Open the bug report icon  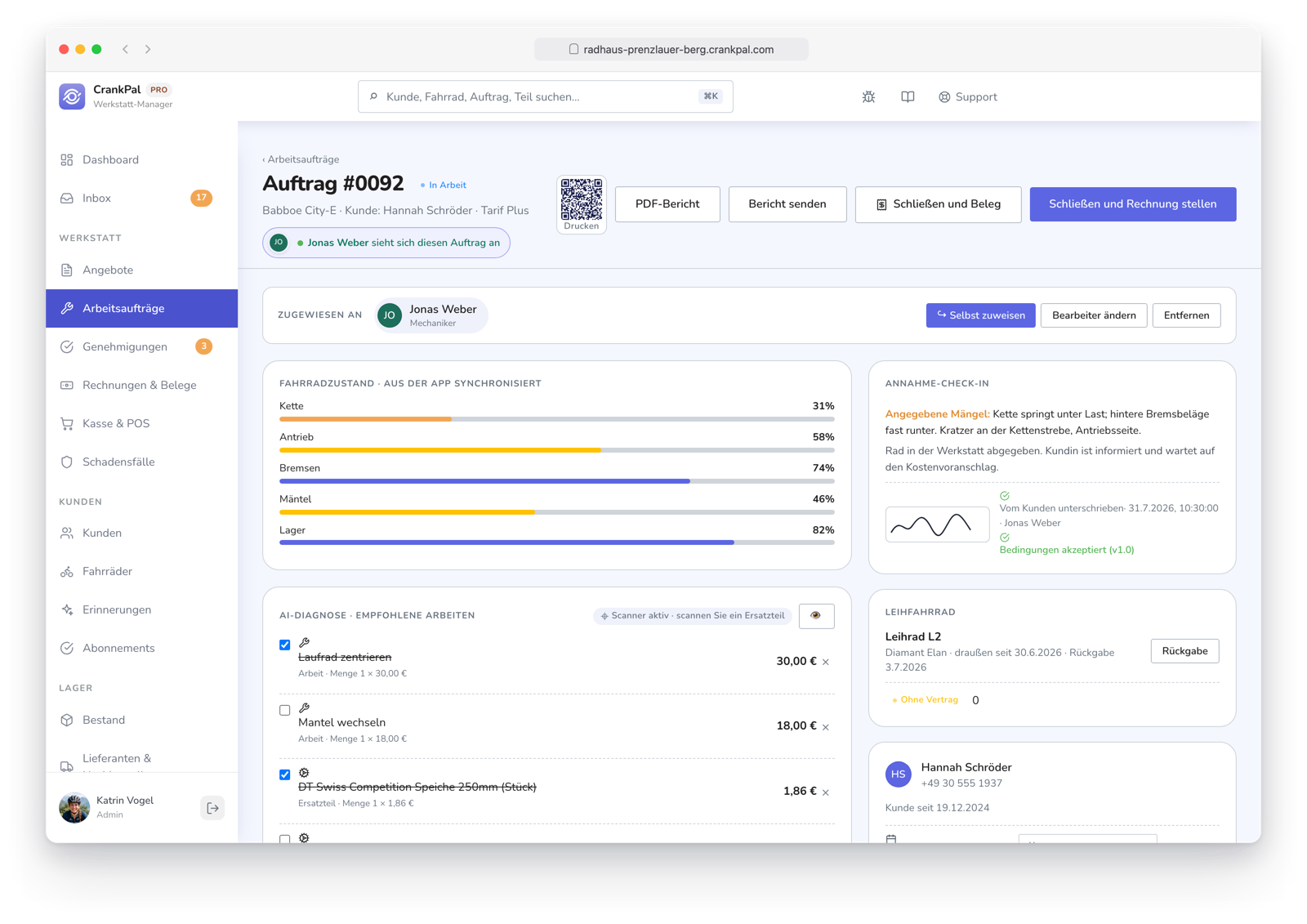868,96
